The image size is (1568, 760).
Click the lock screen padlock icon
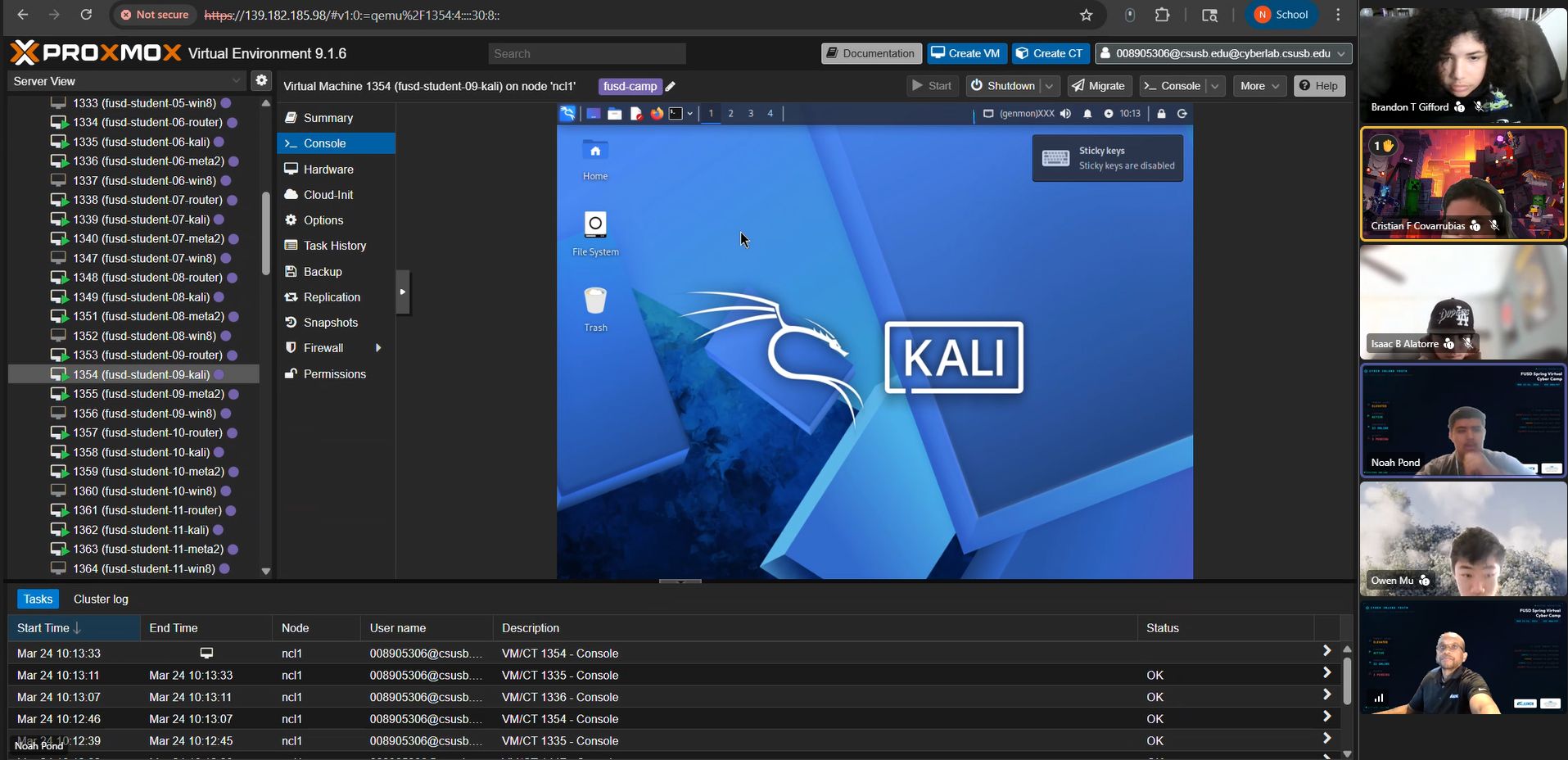click(x=1161, y=114)
